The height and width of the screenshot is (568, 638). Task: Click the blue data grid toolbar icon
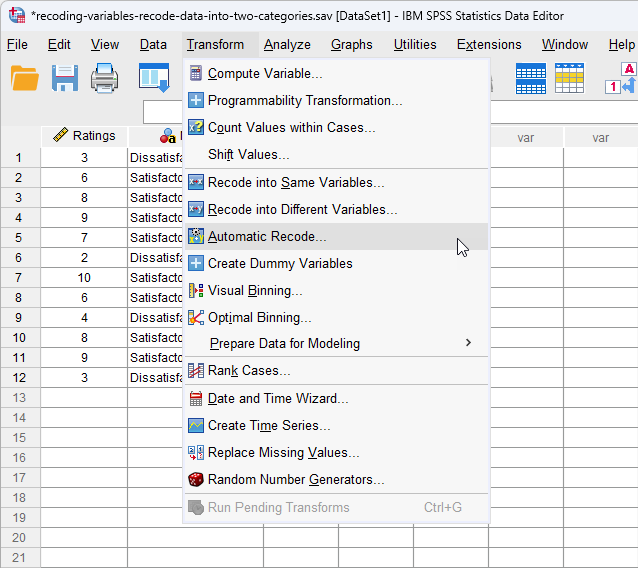pos(531,79)
